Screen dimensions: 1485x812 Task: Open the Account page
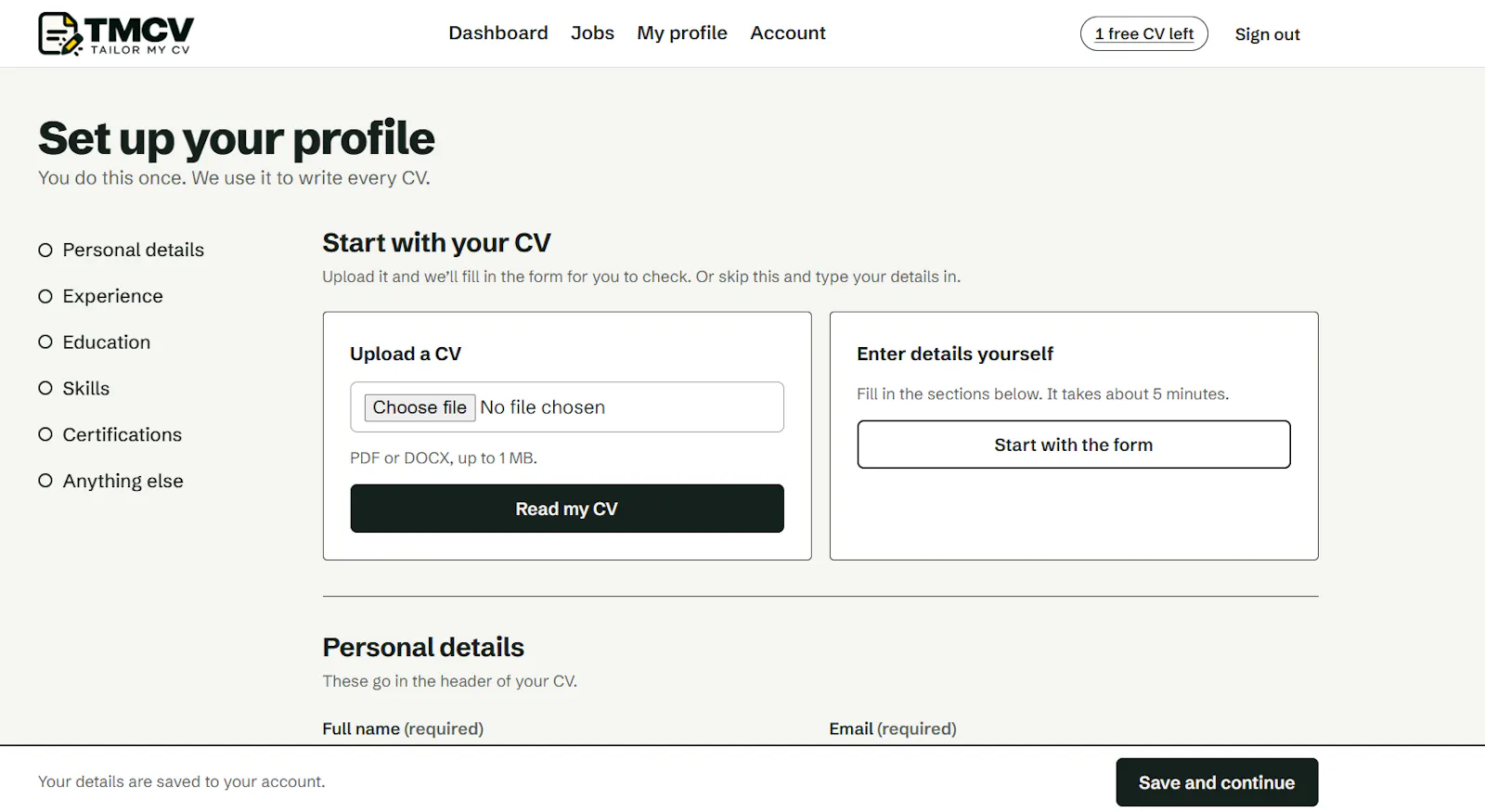[x=788, y=33]
